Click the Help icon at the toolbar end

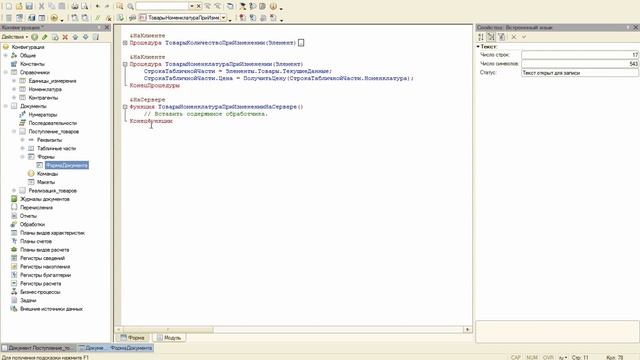tap(273, 6)
